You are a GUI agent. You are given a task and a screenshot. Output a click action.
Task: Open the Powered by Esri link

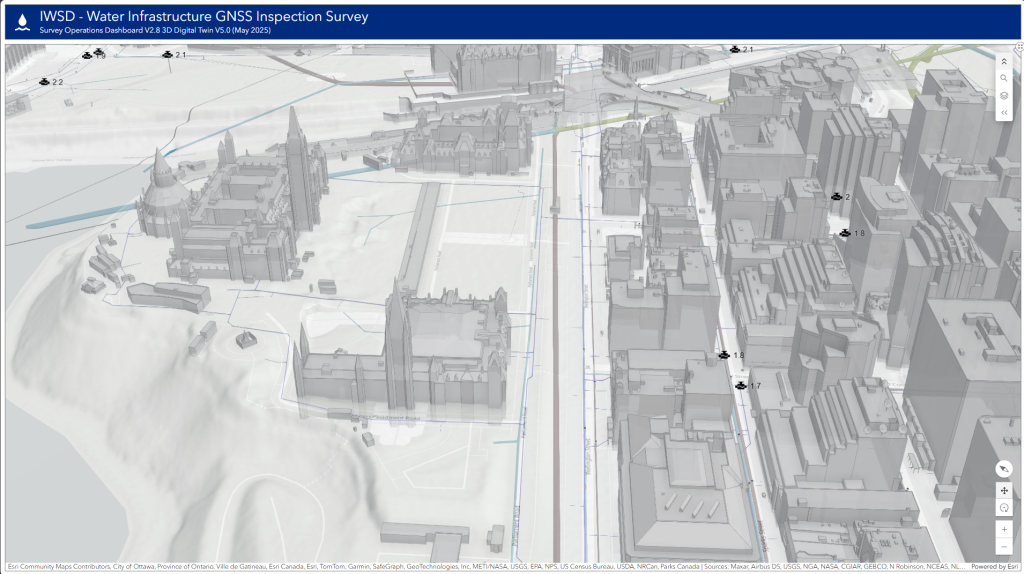tap(993, 567)
